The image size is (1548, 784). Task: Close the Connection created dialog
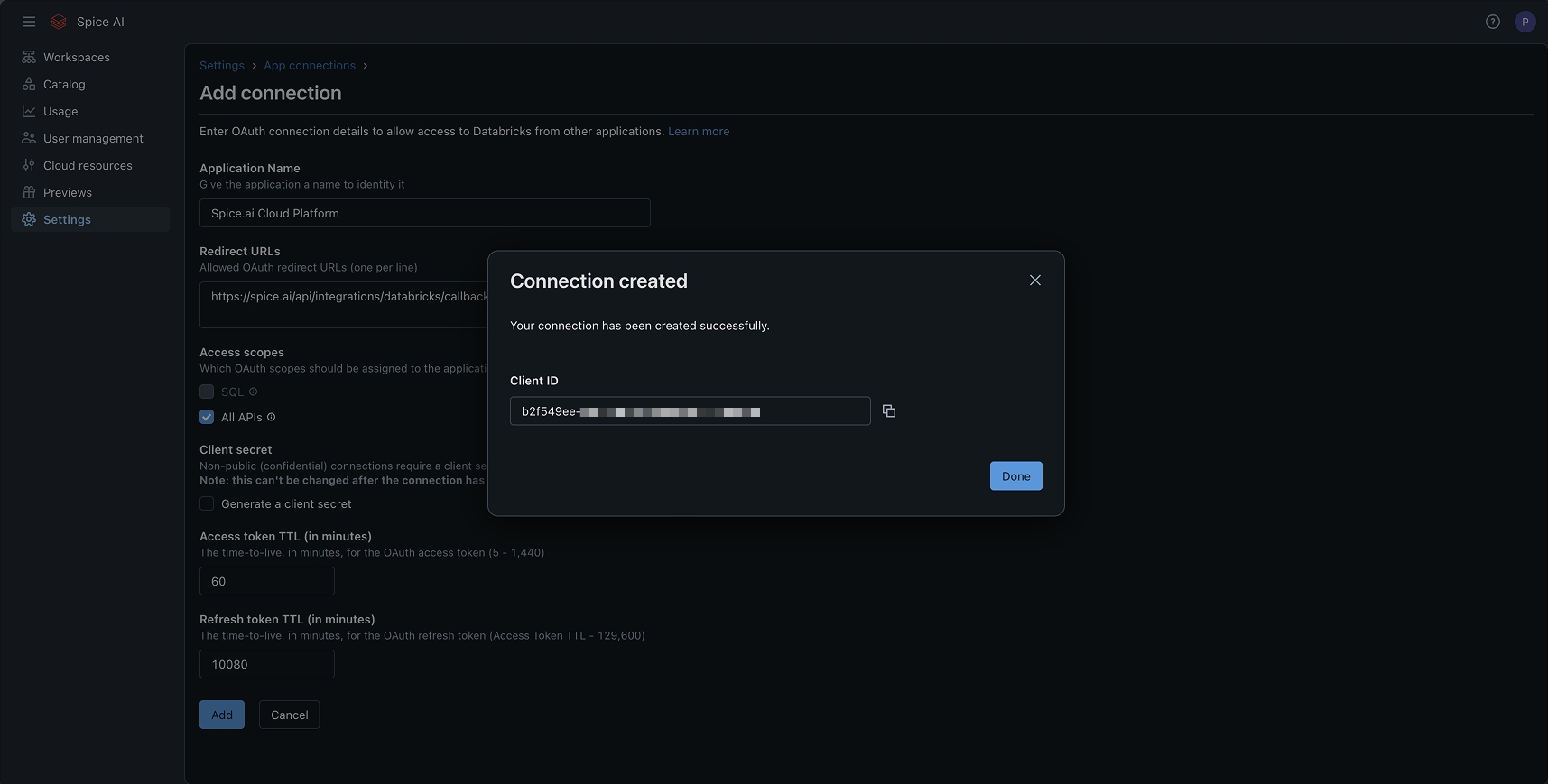pyautogui.click(x=1035, y=281)
